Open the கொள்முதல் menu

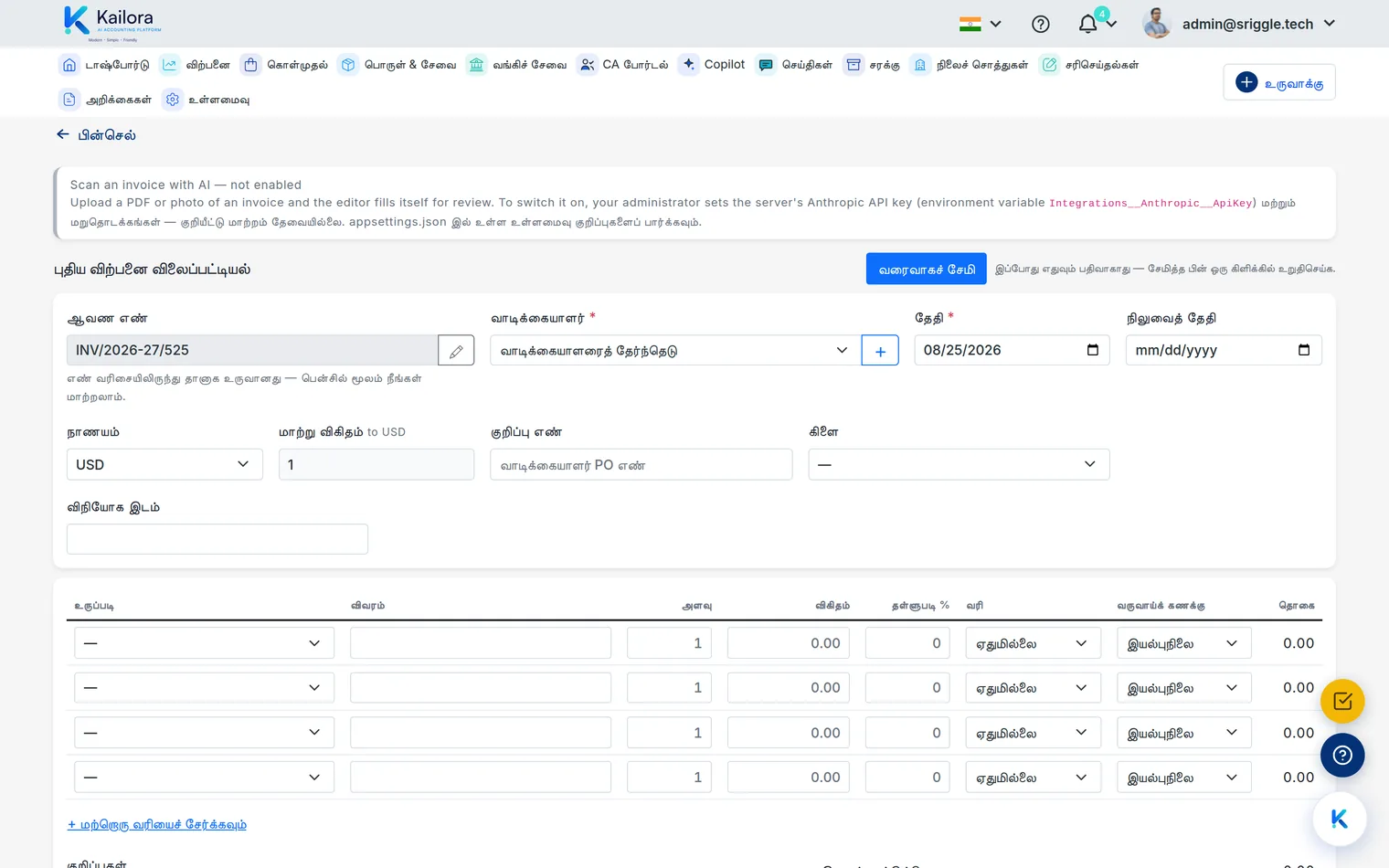click(284, 65)
